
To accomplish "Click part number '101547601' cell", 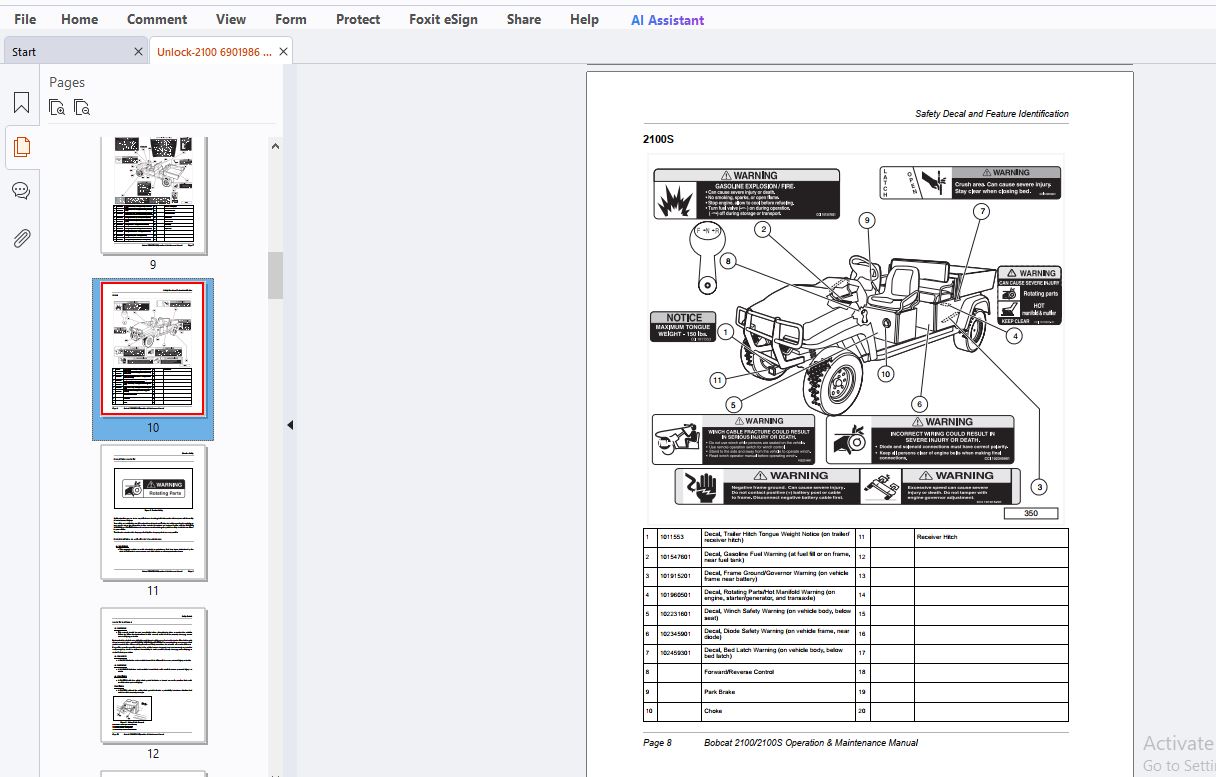I will click(679, 556).
